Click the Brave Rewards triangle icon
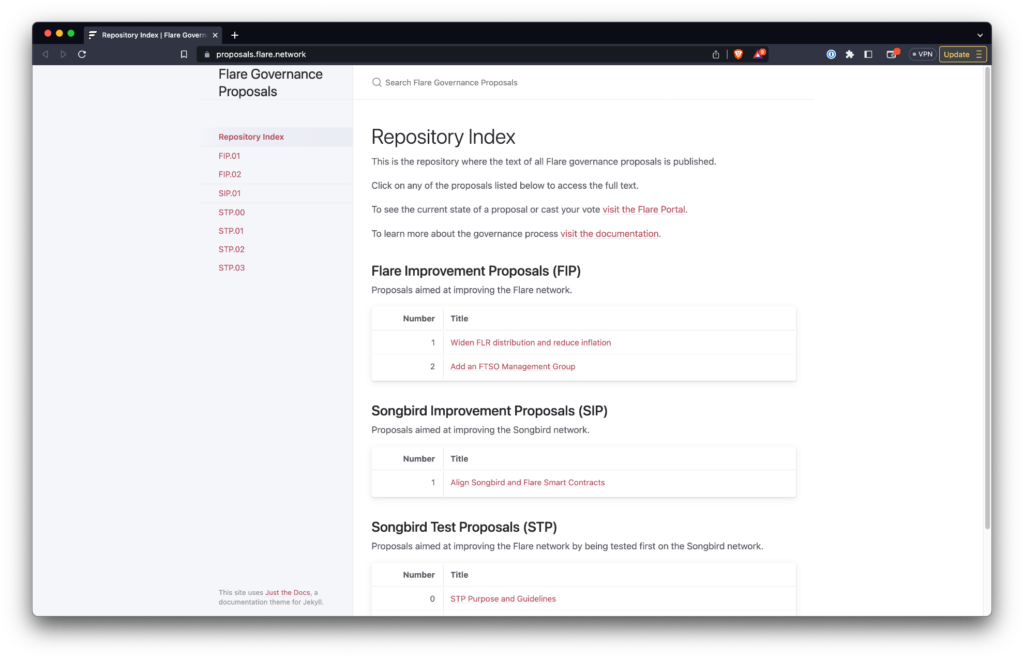Image resolution: width=1024 pixels, height=659 pixels. 759,54
